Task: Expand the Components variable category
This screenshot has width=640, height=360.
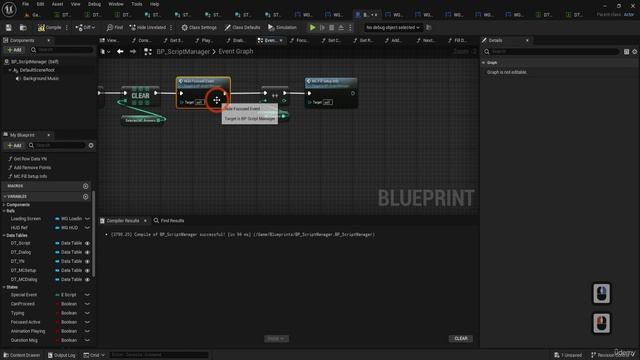Action: [x=4, y=205]
